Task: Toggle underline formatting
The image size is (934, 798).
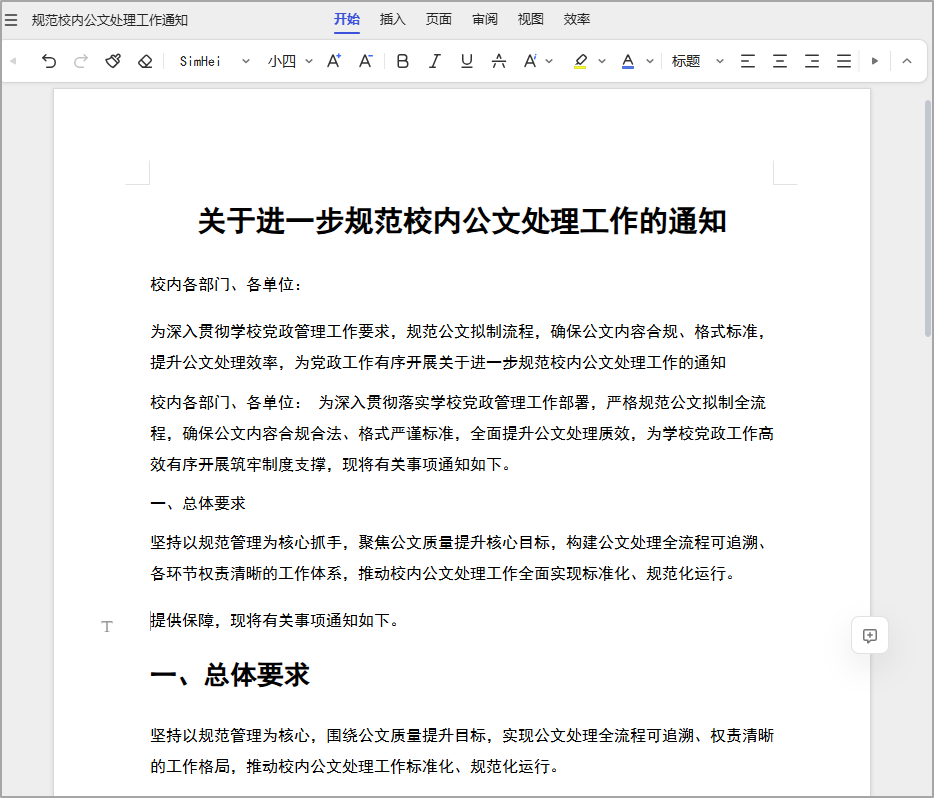Action: [466, 61]
